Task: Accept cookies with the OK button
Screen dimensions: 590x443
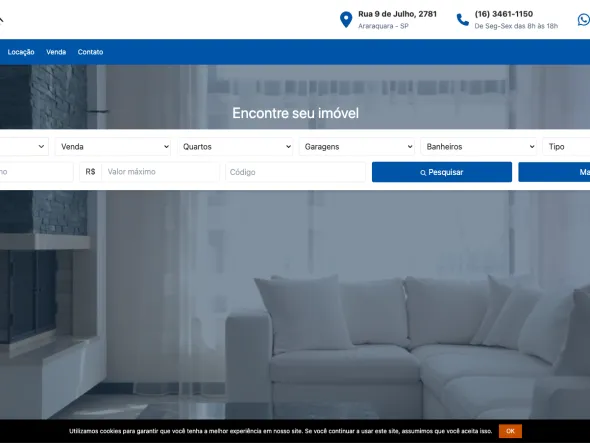Action: [x=510, y=431]
